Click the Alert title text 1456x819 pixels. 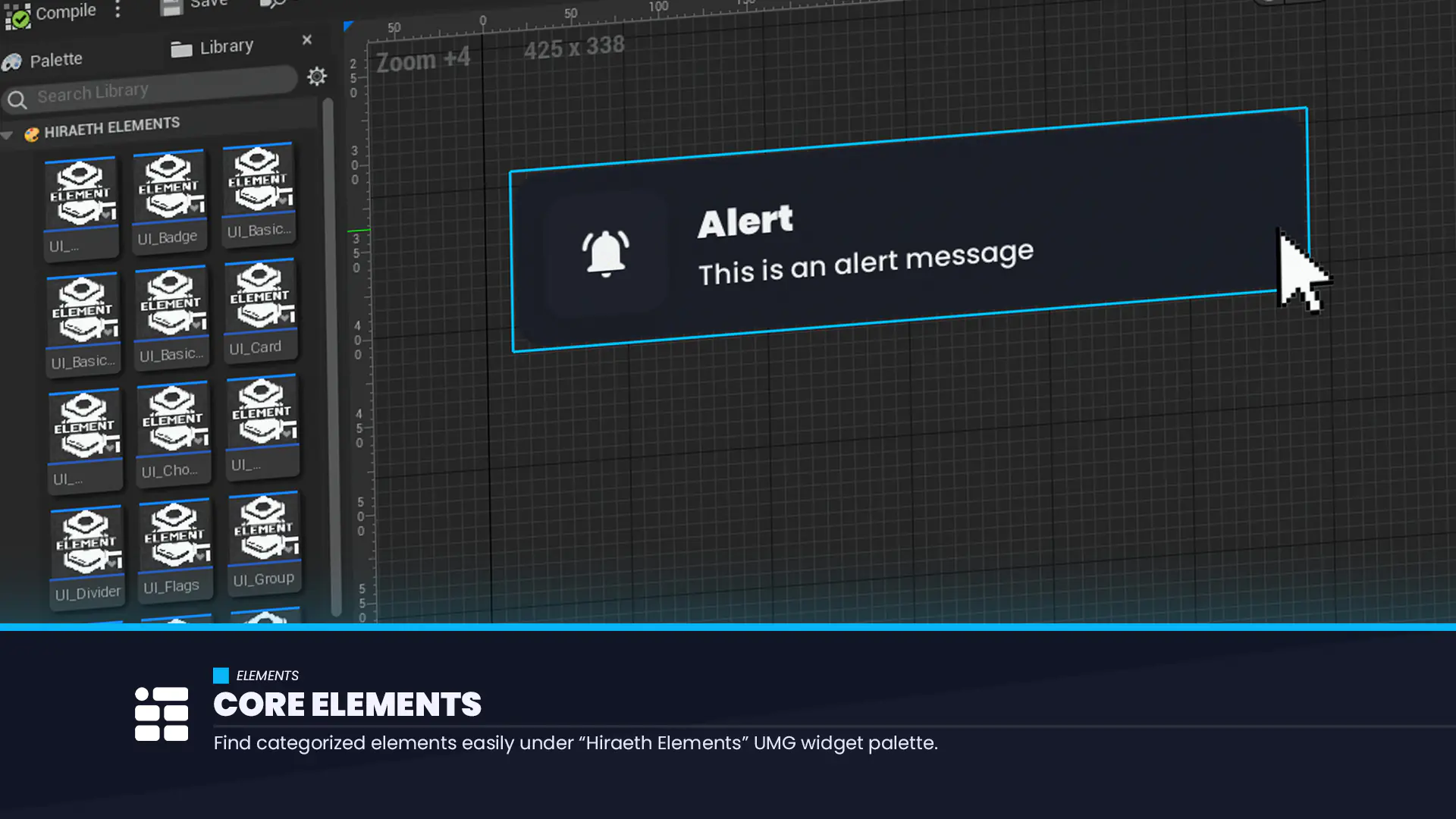745,221
